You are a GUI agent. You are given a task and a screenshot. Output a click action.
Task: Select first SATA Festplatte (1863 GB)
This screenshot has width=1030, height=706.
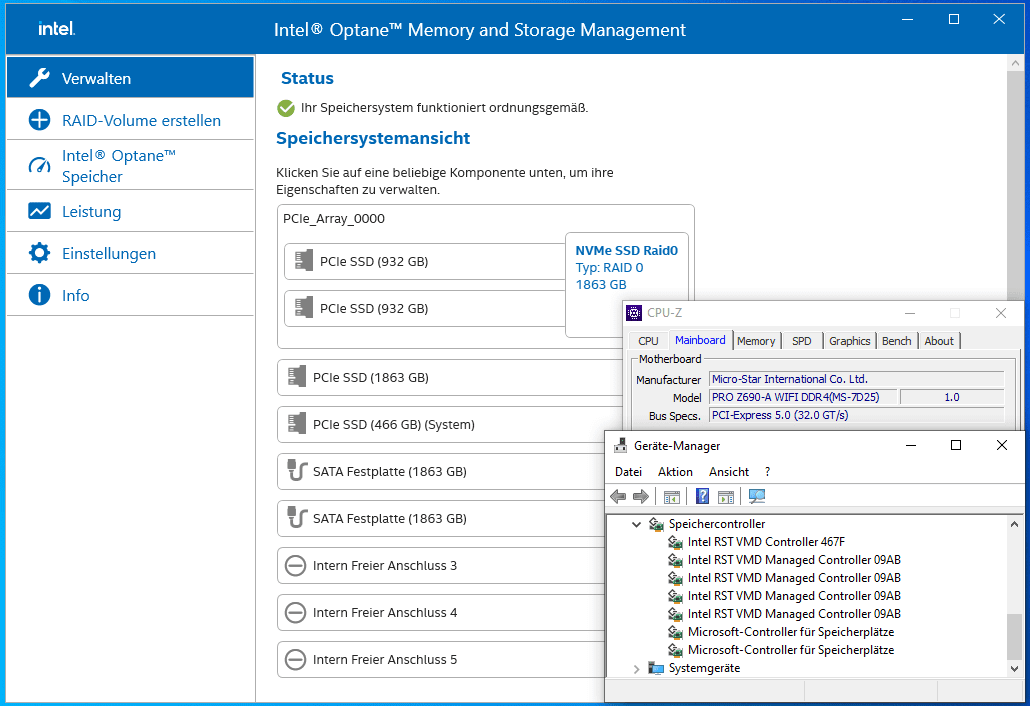[x=441, y=472]
